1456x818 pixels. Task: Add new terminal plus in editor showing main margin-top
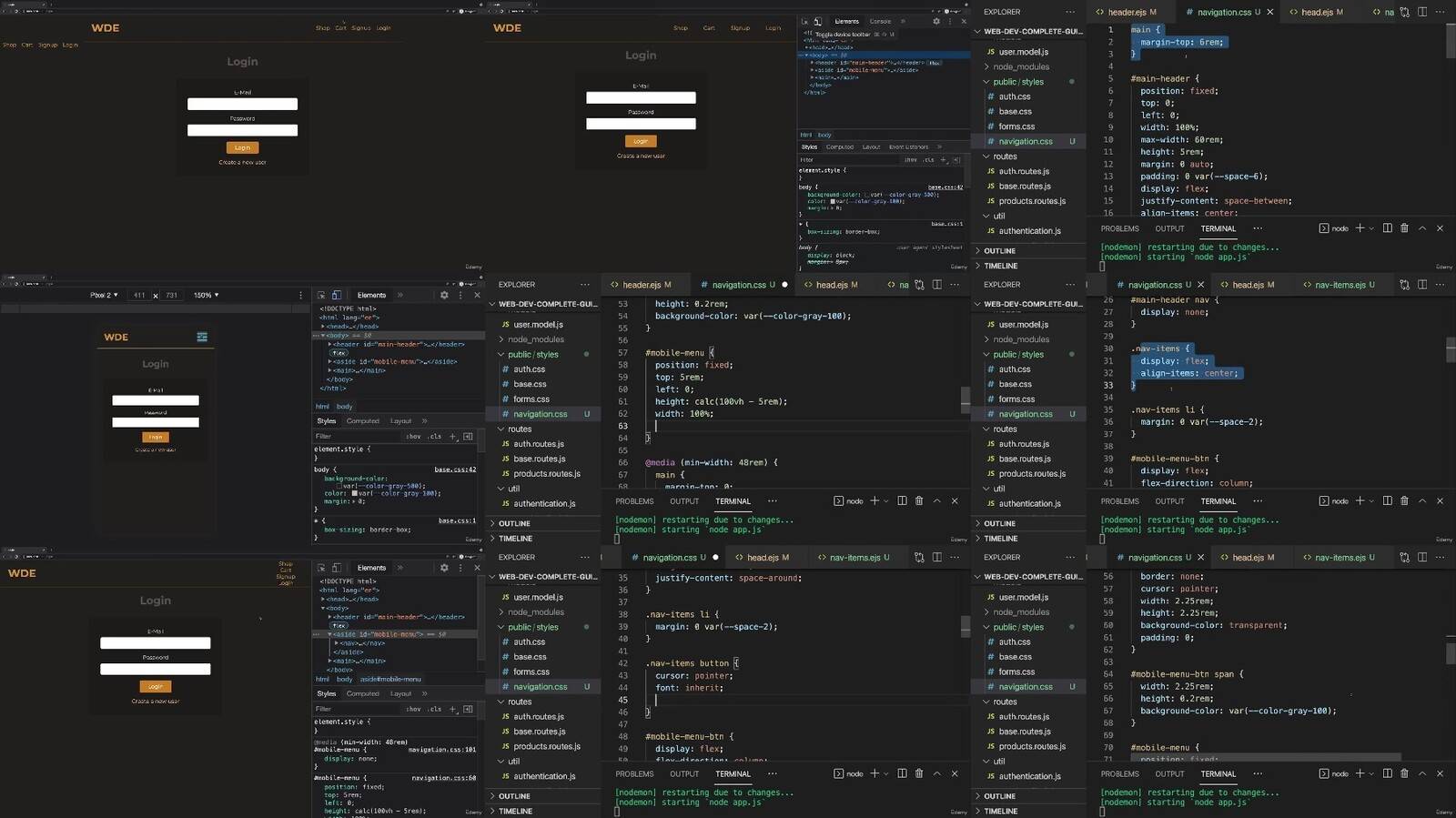(1360, 228)
